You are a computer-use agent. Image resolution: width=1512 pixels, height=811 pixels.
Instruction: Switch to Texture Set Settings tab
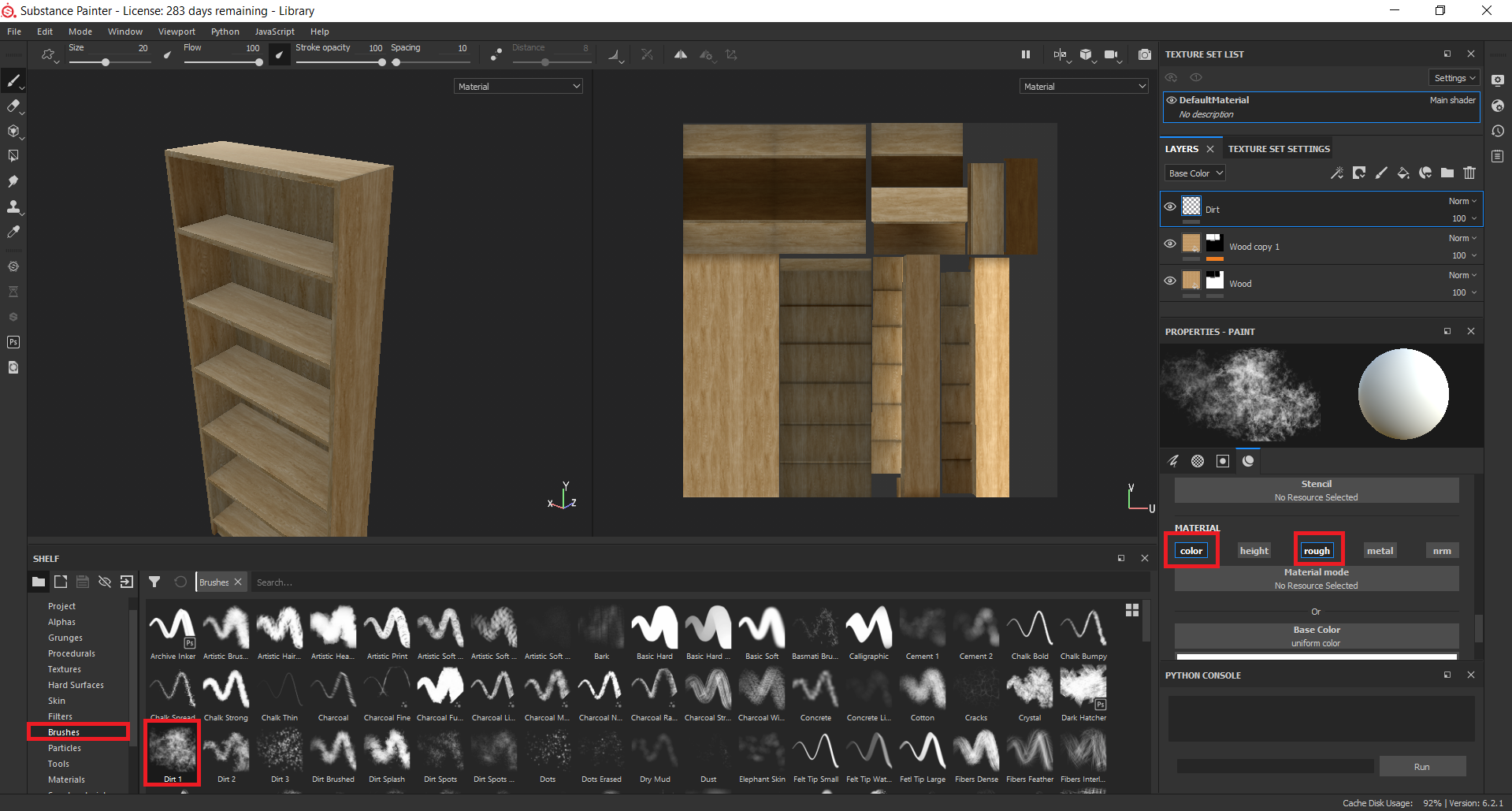click(1279, 149)
